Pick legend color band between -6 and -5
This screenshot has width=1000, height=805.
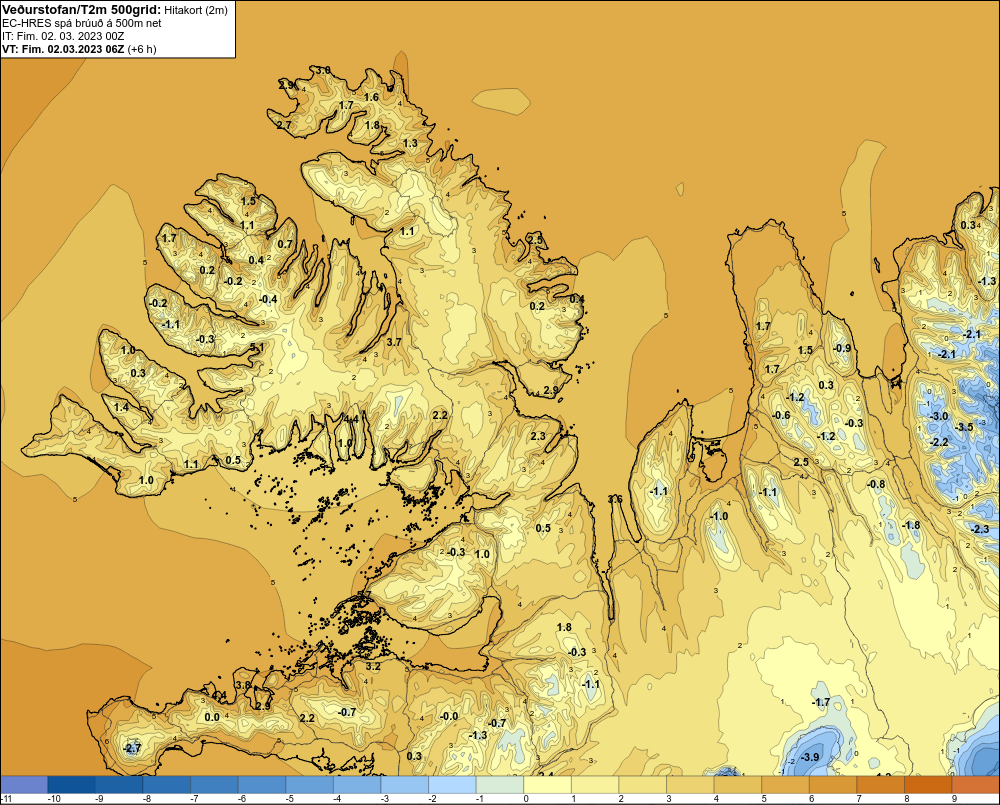tap(261, 784)
